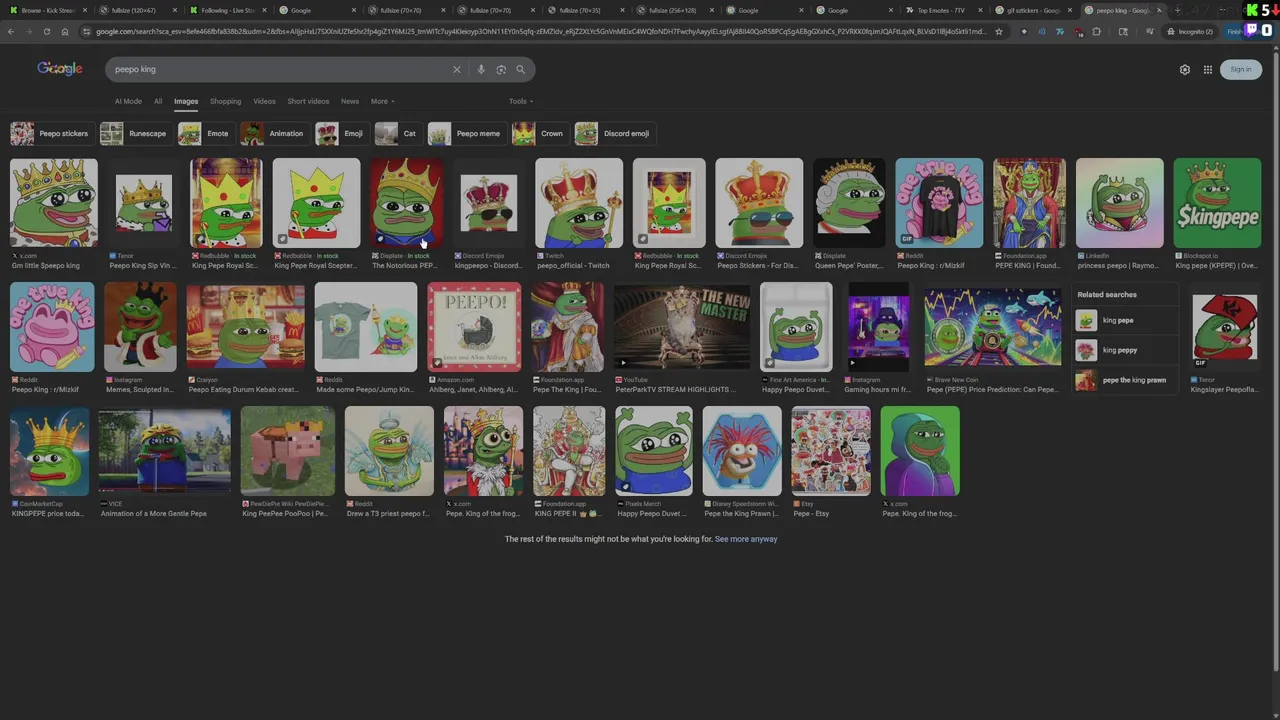Click the Google logo

tap(60, 68)
